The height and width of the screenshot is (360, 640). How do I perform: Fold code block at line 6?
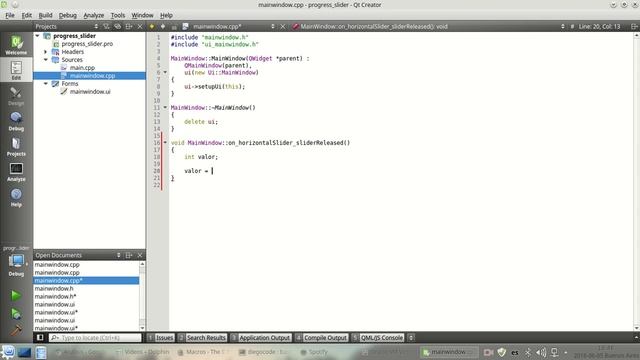pyautogui.click(x=165, y=72)
